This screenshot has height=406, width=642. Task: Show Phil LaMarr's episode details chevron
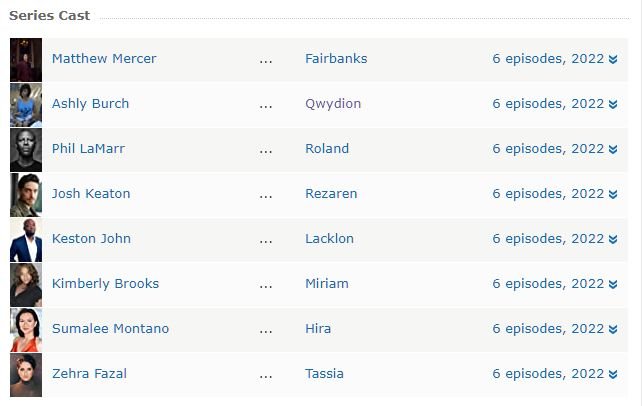pos(613,149)
